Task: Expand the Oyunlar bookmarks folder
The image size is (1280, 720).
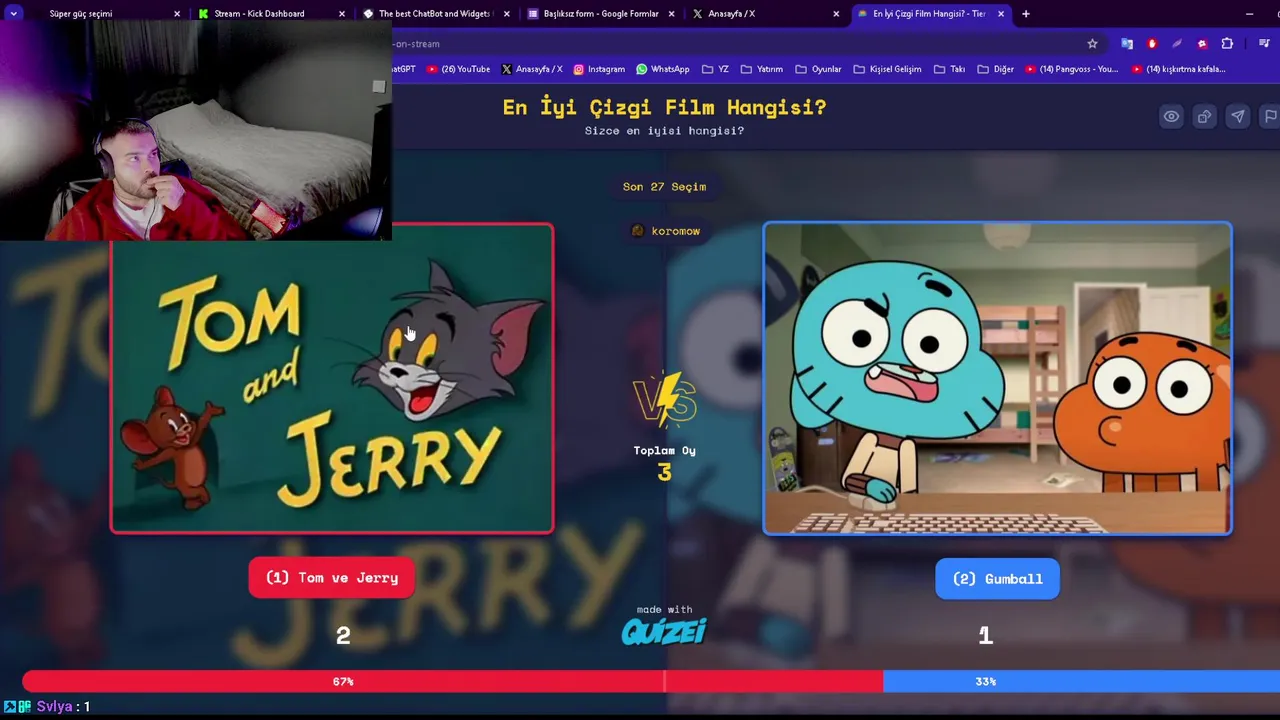Action: pos(818,69)
